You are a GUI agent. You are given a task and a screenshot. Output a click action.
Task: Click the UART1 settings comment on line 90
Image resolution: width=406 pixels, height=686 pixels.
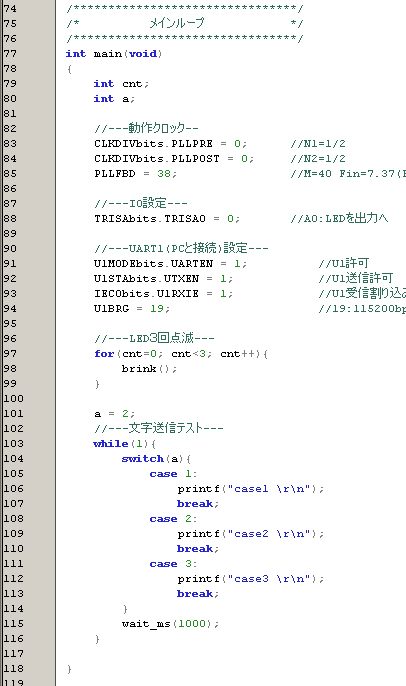(181, 248)
